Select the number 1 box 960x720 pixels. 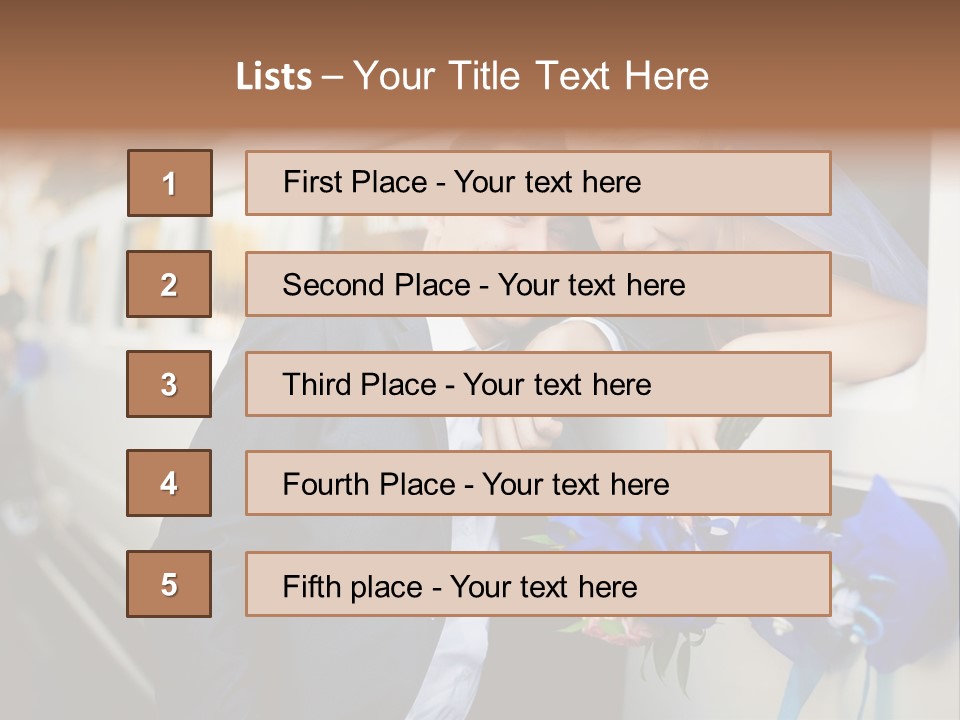coord(170,183)
